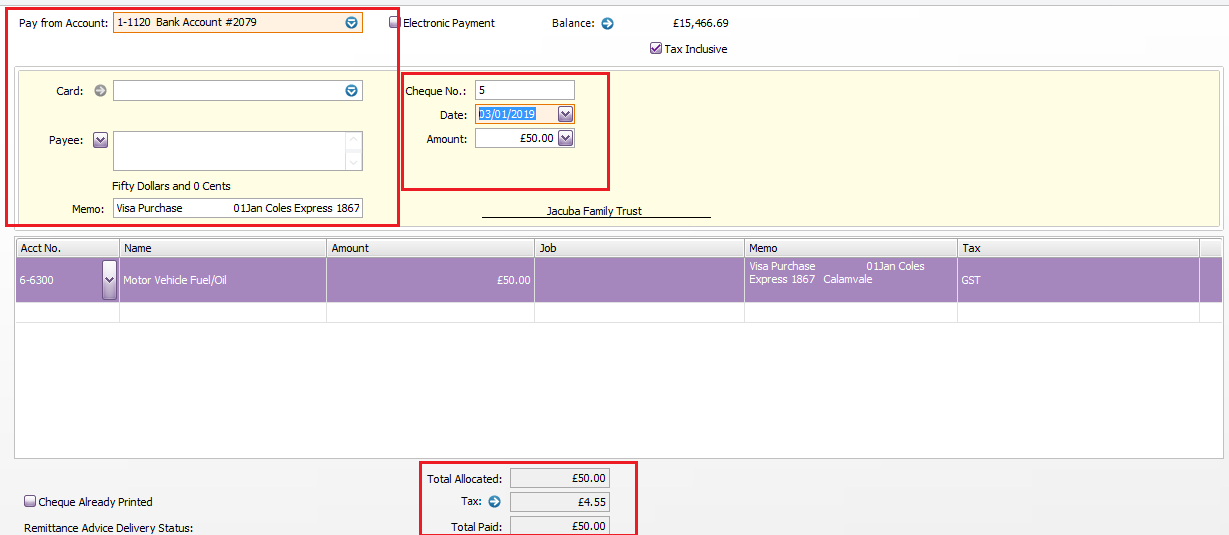Open the Date calendar picker
The width and height of the screenshot is (1229, 535).
point(565,115)
